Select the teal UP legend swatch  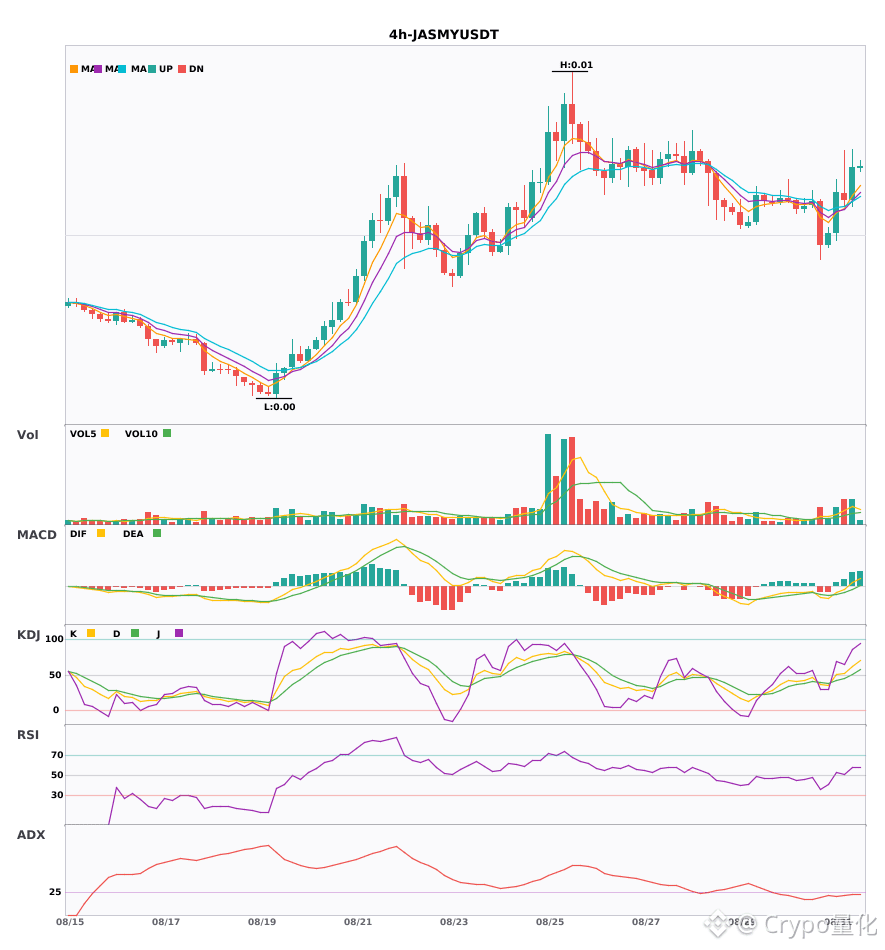click(152, 69)
